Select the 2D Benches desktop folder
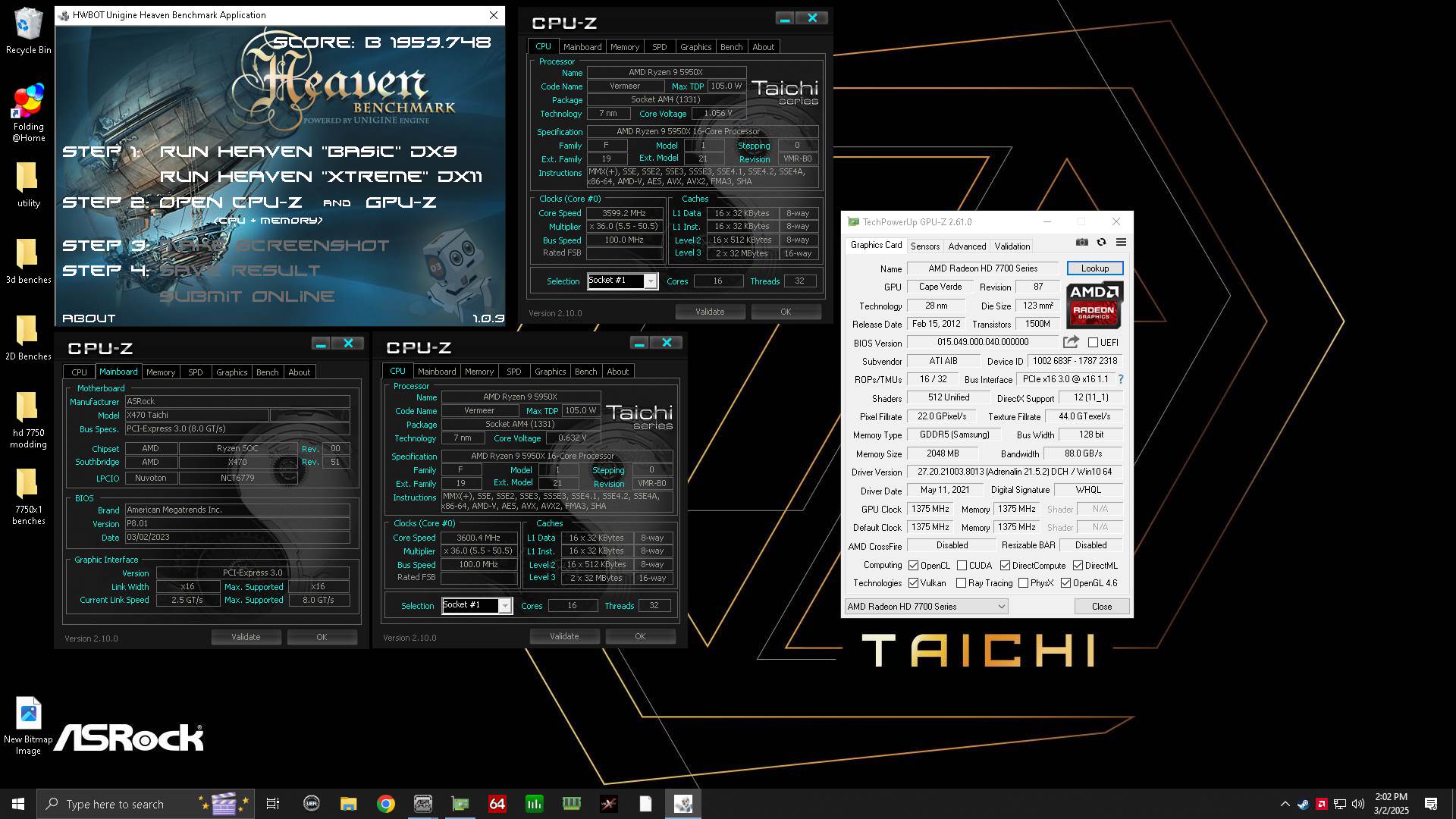This screenshot has width=1456, height=819. (28, 338)
